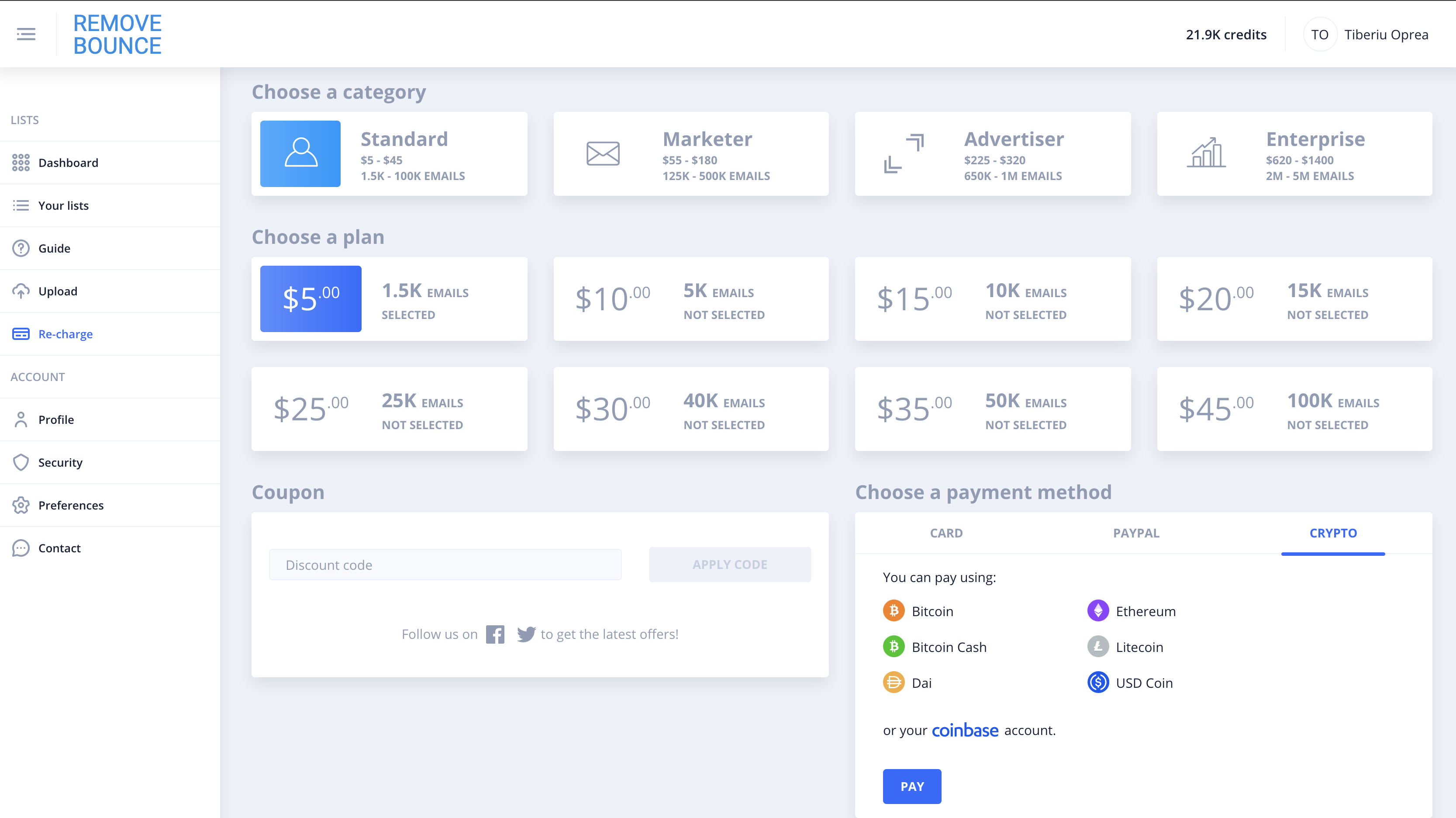Click the Bitcoin coin icon

[894, 611]
